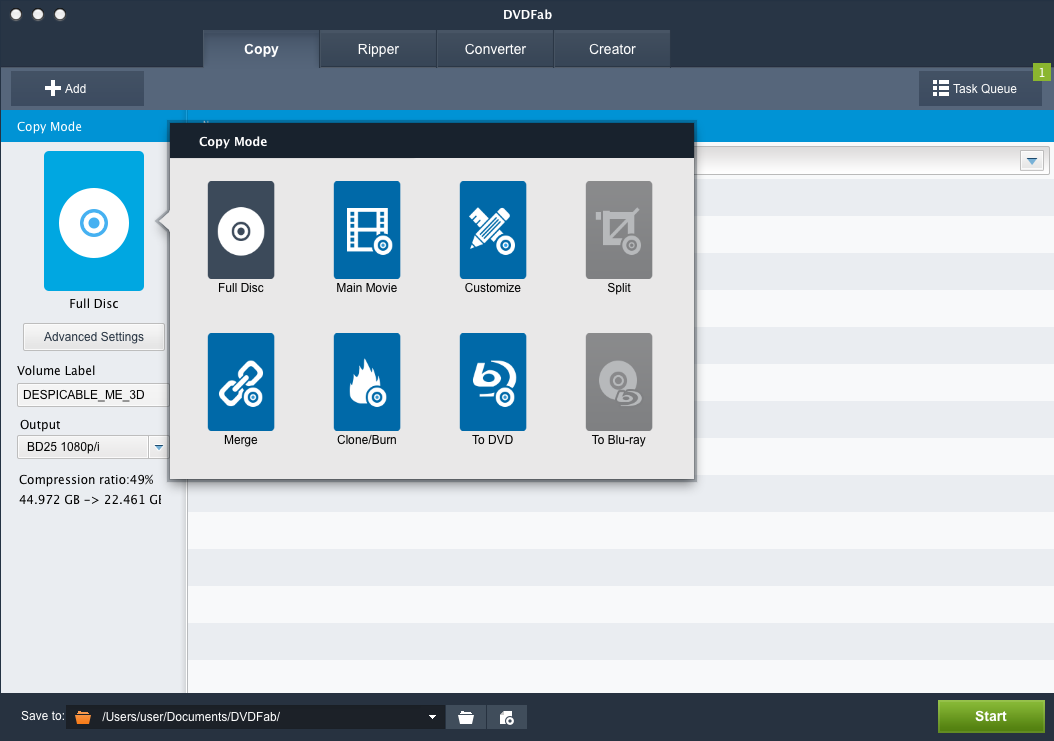The height and width of the screenshot is (741, 1054).
Task: Click the Add button
Action: (77, 89)
